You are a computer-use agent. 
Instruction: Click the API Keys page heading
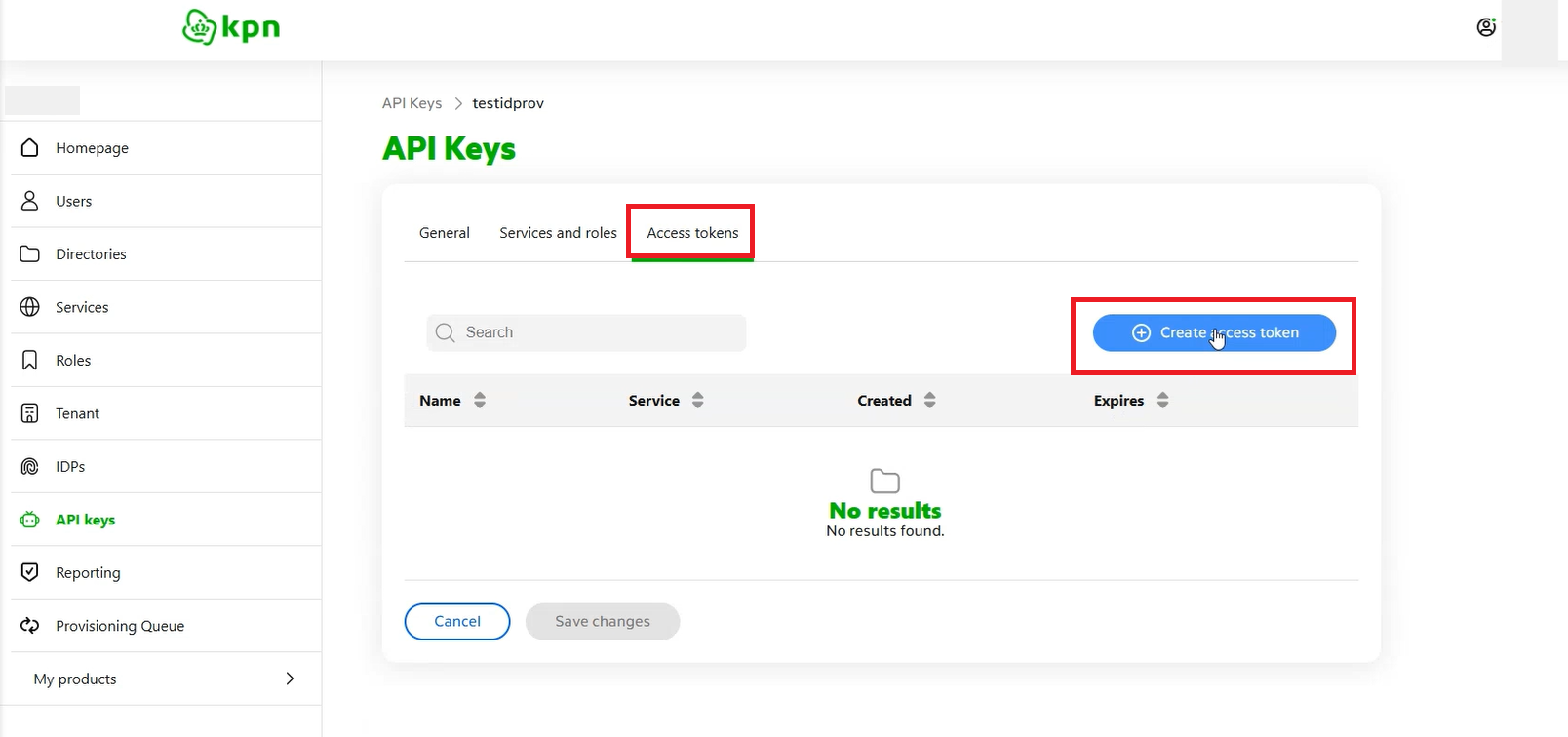tap(449, 148)
